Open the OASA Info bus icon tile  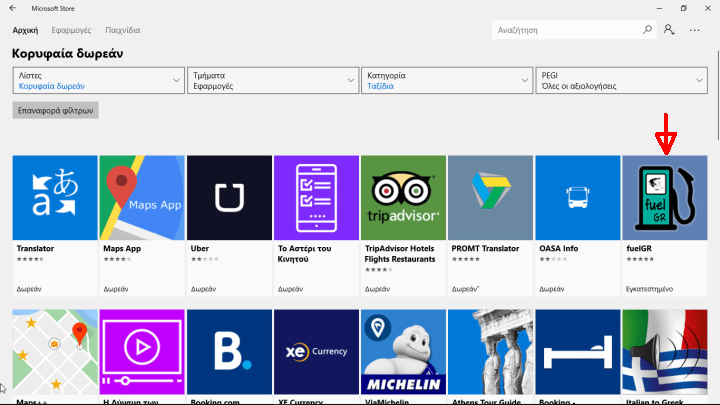[578, 197]
